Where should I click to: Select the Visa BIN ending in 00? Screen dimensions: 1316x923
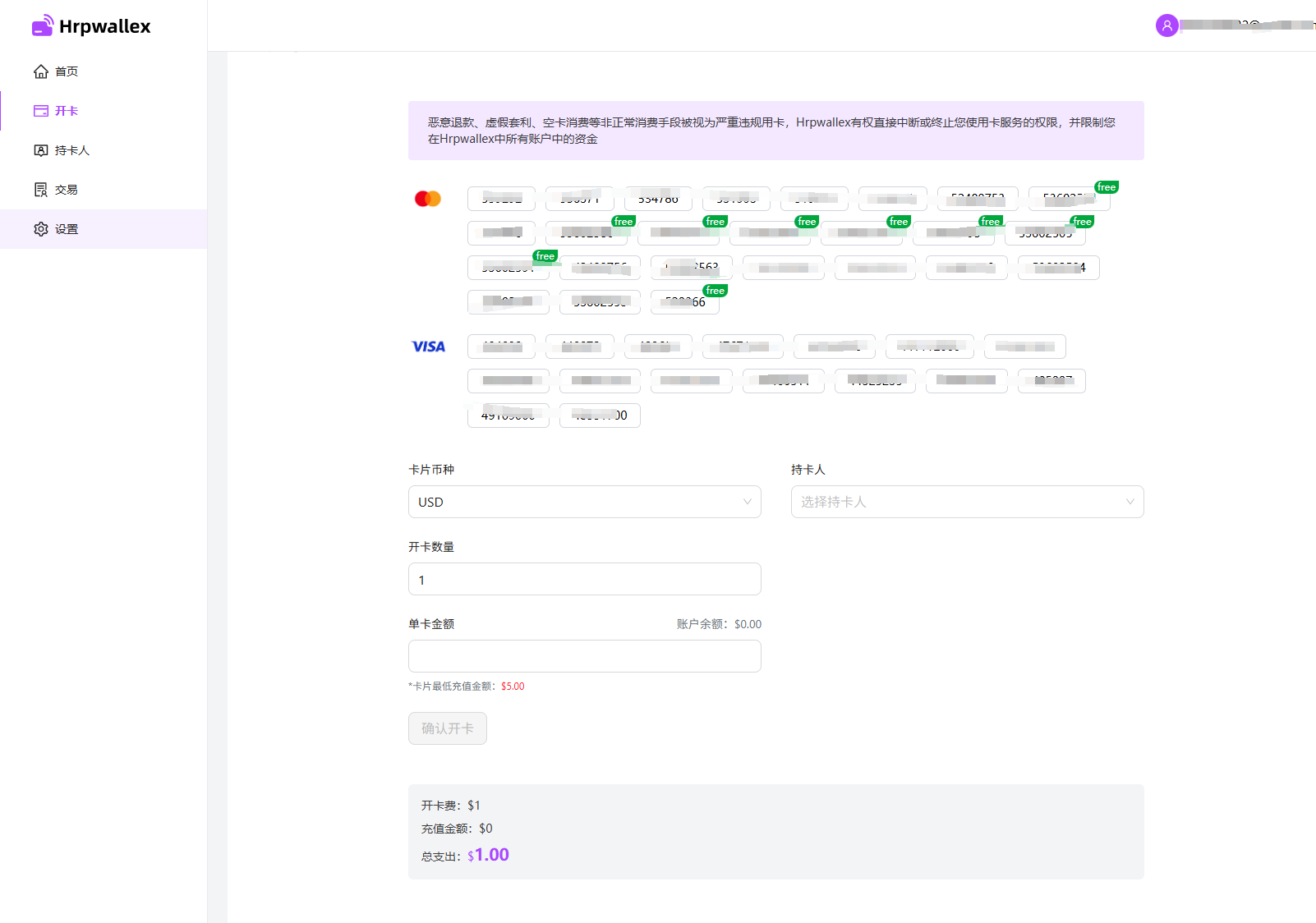(x=600, y=416)
